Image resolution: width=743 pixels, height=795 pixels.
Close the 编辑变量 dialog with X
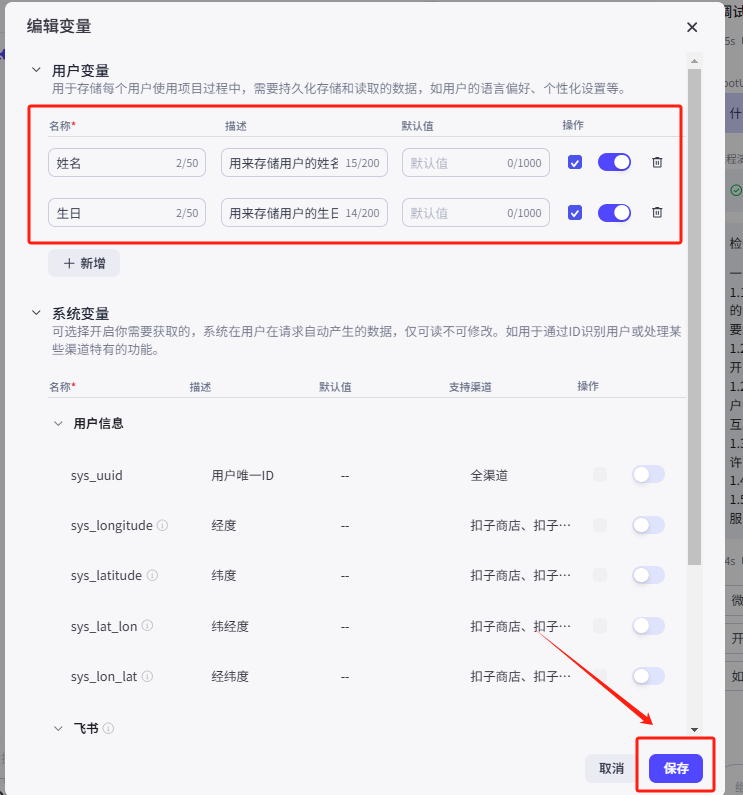pyautogui.click(x=692, y=28)
